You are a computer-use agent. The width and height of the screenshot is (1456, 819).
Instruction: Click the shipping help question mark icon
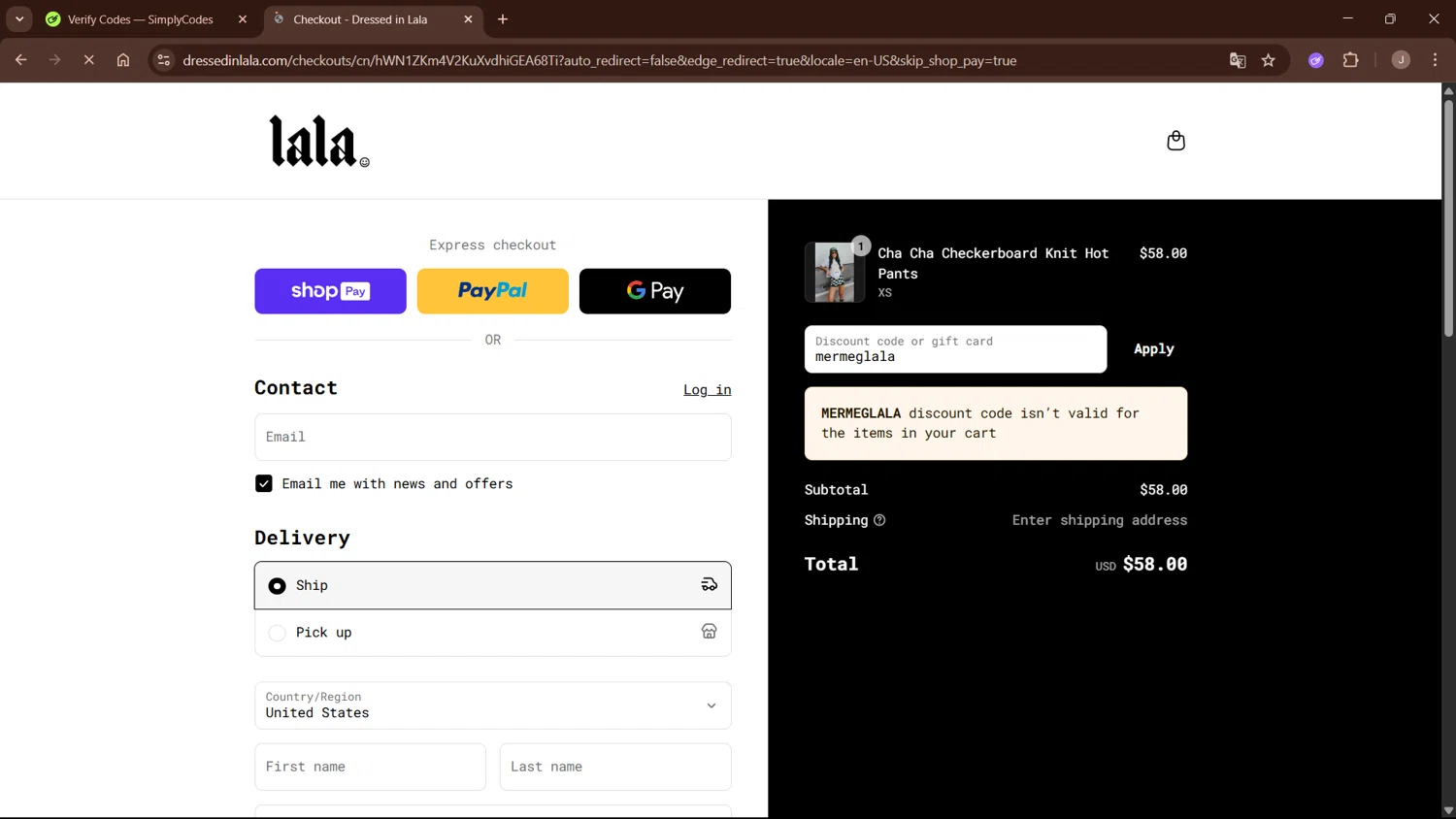tap(879, 520)
